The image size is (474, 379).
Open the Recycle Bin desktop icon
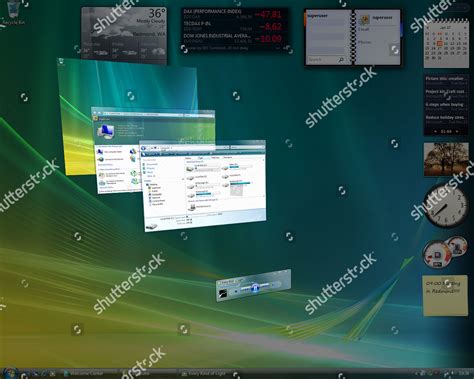tap(13, 13)
